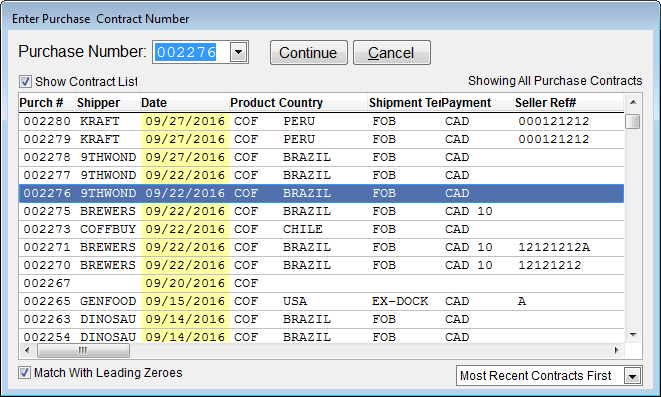Click the Continue button

[x=309, y=53]
